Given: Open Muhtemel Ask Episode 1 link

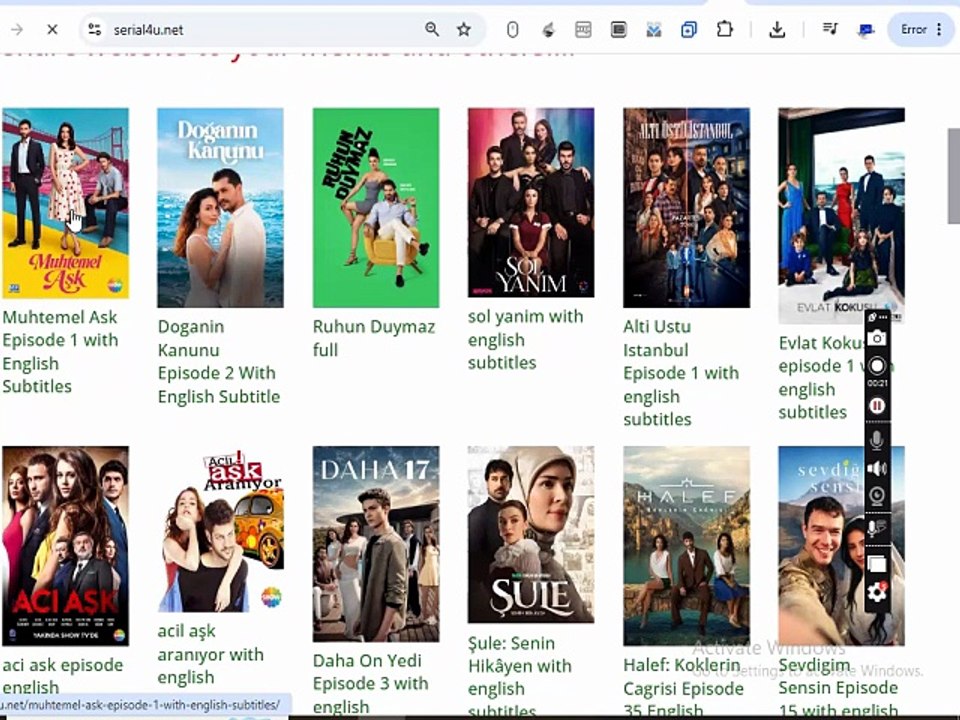Looking at the screenshot, I should 60,351.
